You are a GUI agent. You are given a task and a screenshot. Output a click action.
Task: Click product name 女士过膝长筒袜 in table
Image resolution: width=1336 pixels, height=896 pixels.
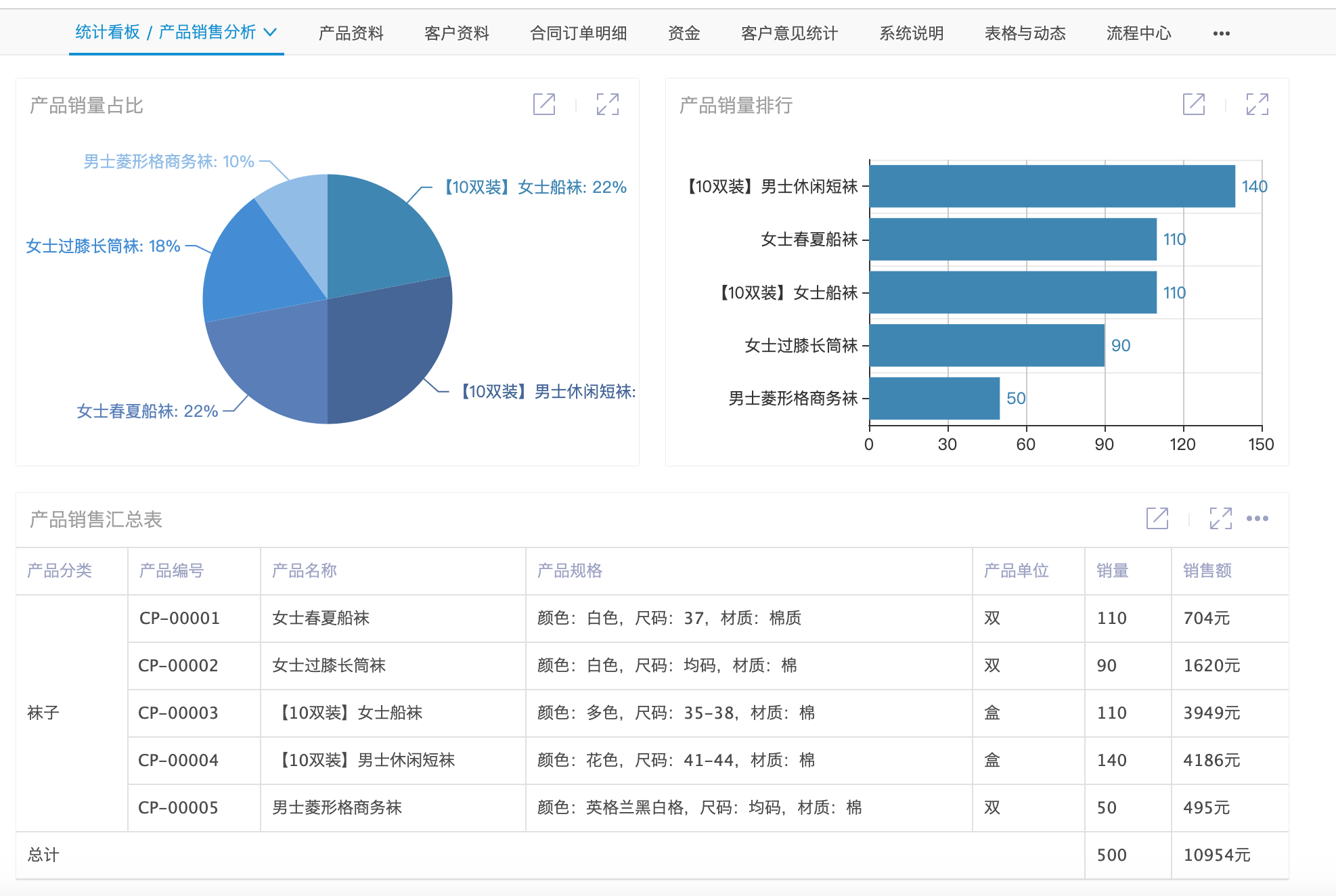(329, 665)
